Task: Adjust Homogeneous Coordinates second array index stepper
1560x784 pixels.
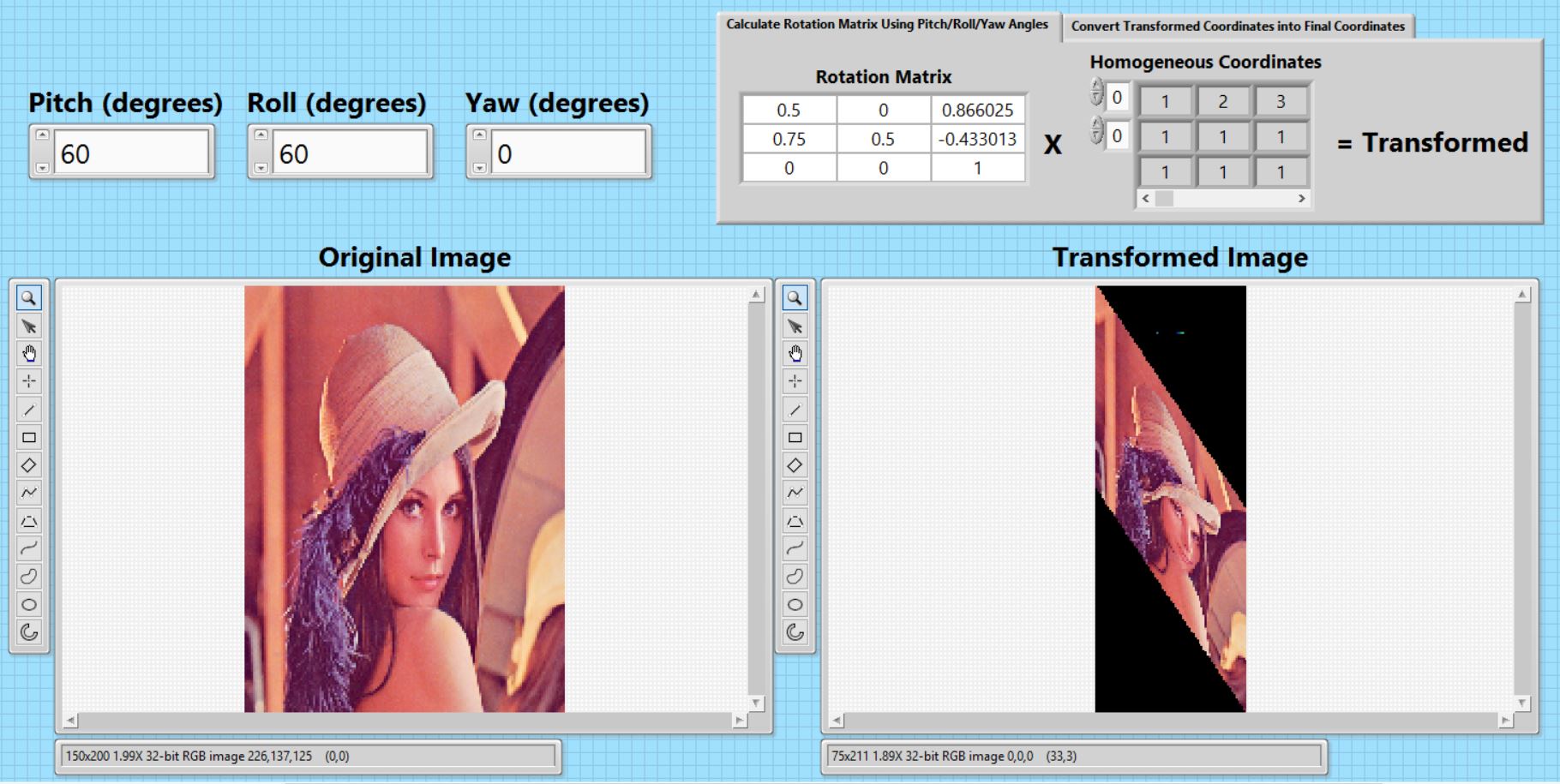Action: [1096, 130]
